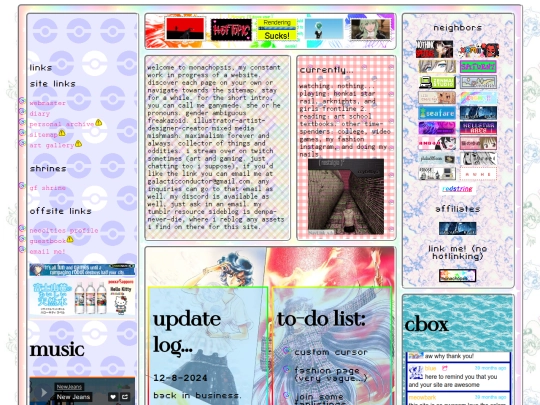Select the 'fashion page (very vague...)' item
Viewport: 540px width, 405px height.
click(331, 374)
